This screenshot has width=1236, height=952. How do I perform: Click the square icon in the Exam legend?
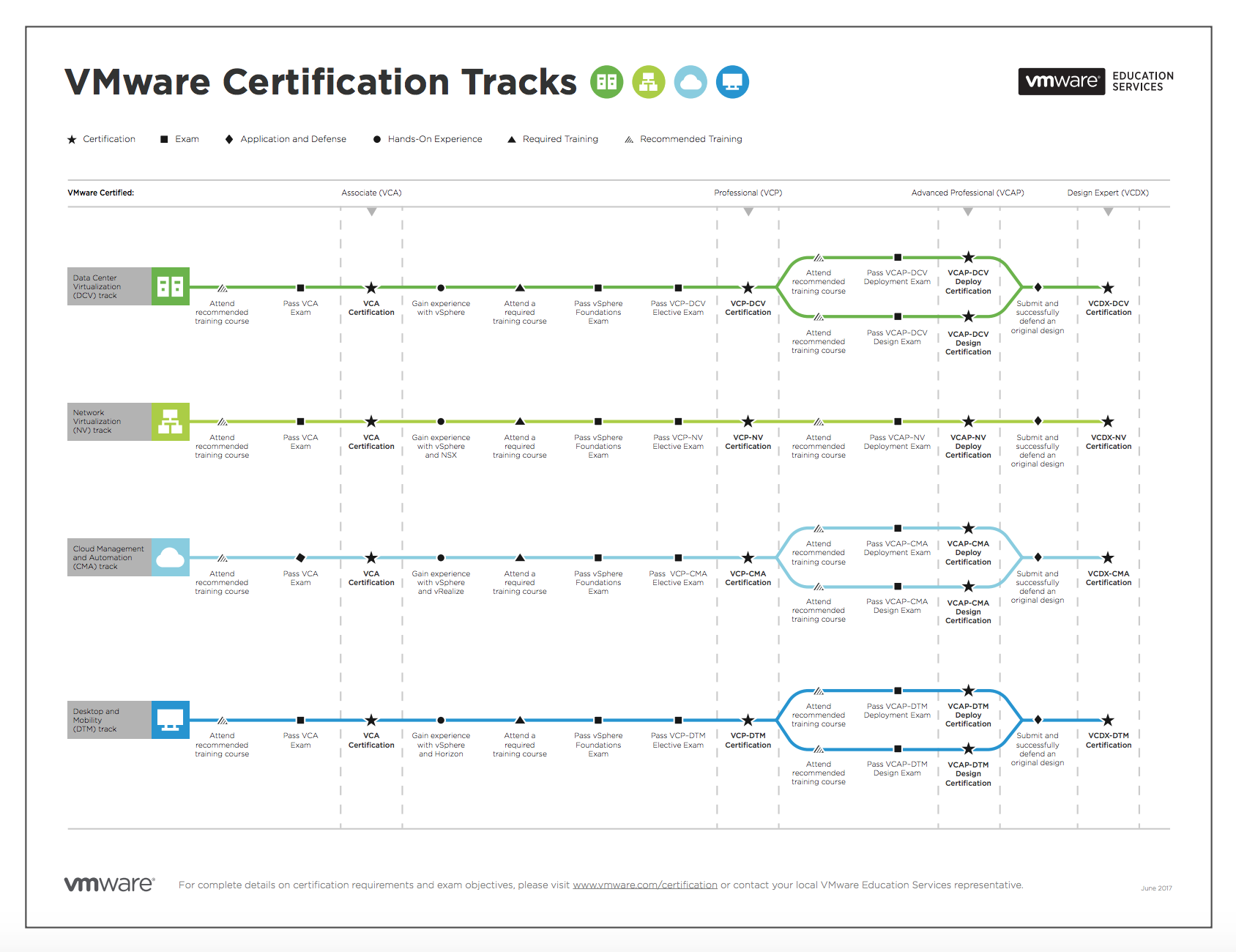tap(164, 139)
